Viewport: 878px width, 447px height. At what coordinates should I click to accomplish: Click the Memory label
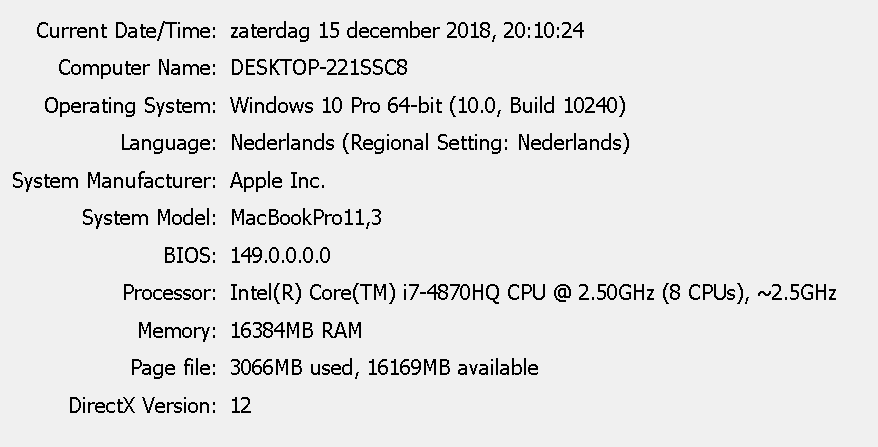click(176, 331)
